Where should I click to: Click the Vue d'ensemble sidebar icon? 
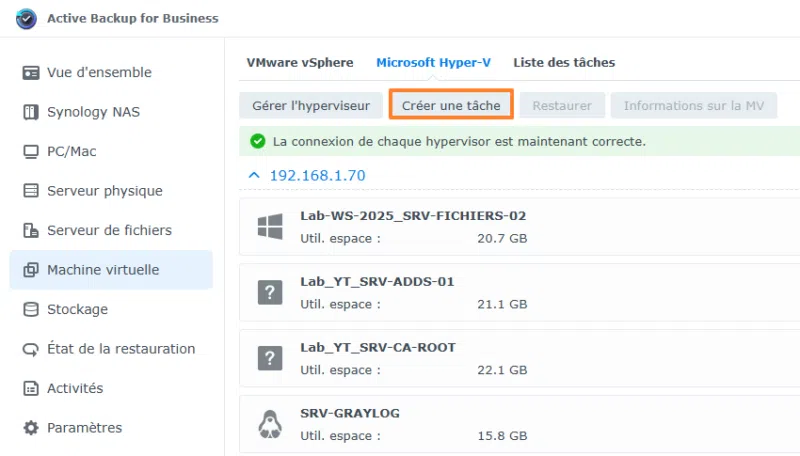pyautogui.click(x=30, y=72)
